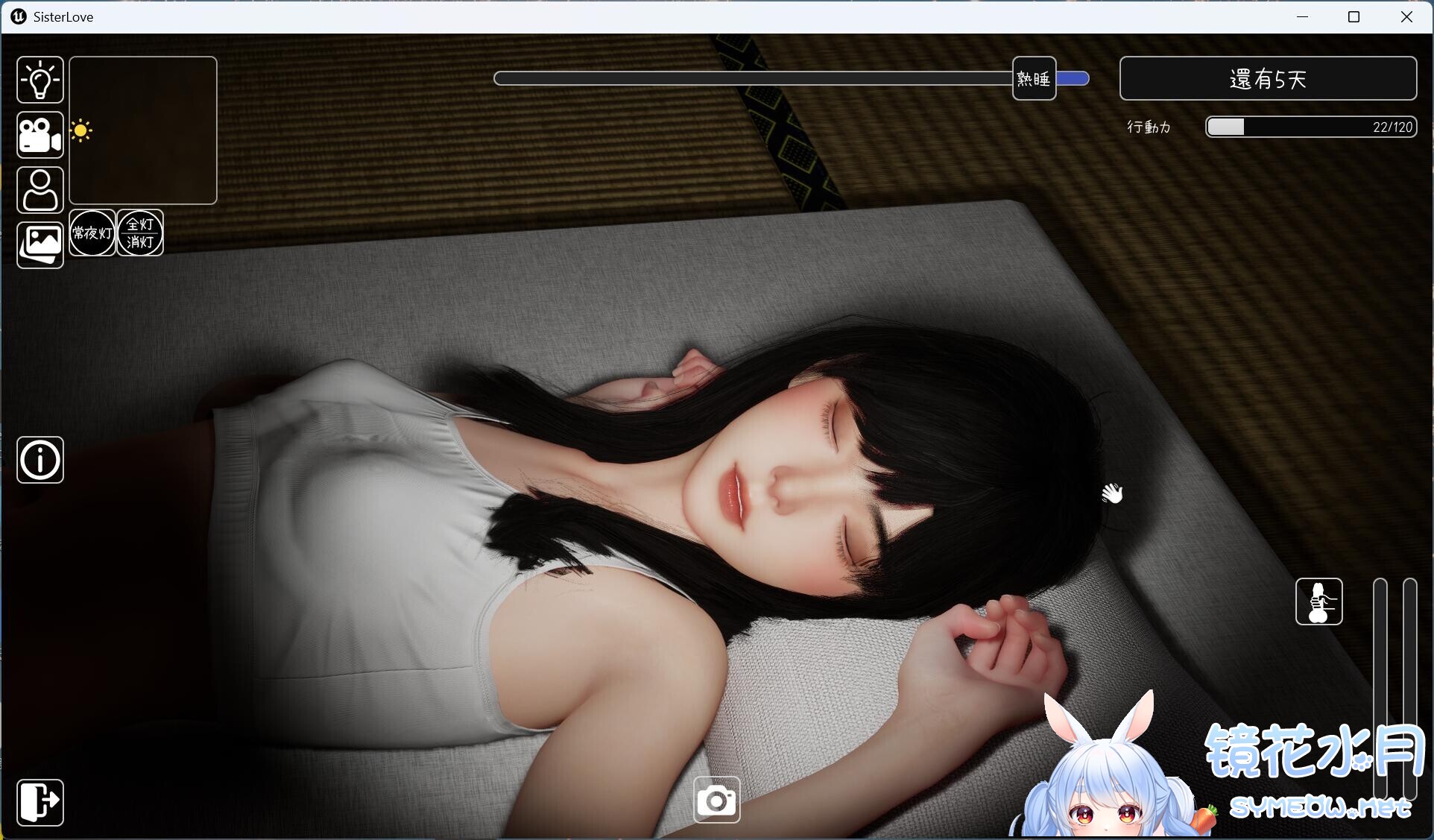1434x840 pixels.
Task: Toggle the 全灯 消灯 lights button
Action: (140, 233)
